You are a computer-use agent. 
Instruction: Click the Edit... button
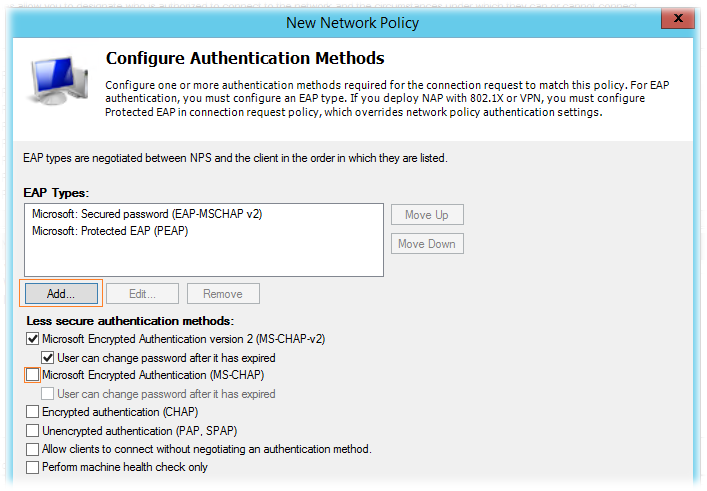[x=142, y=294]
